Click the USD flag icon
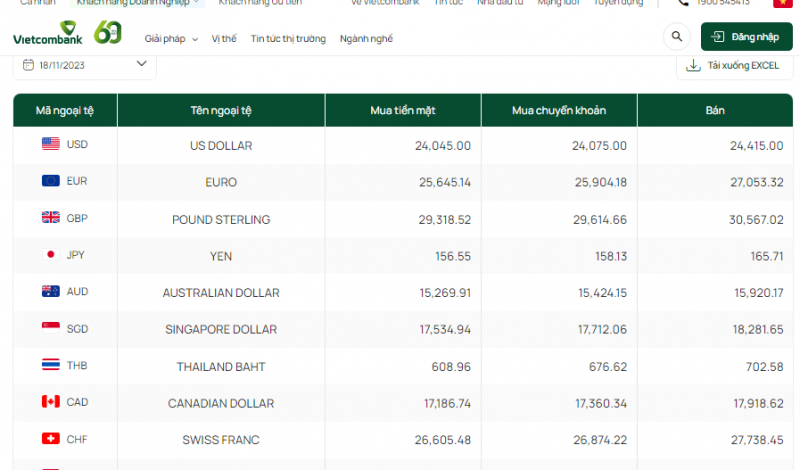 tap(51, 144)
